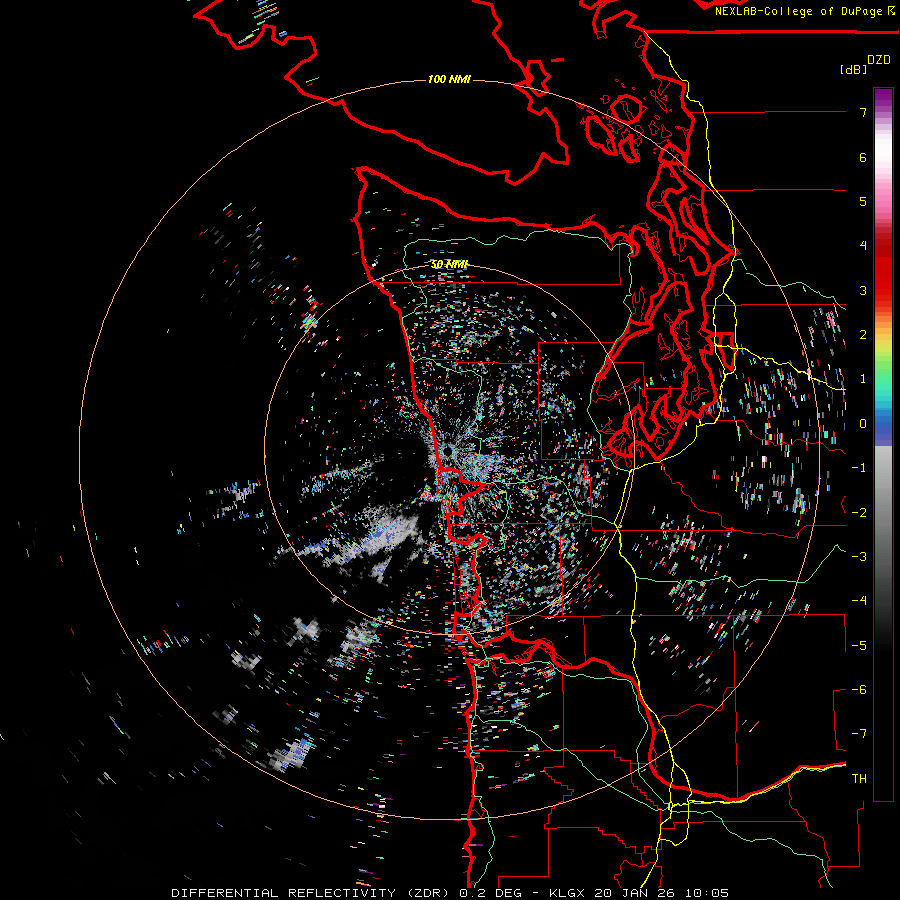Click the -3 value on the color scale
900x900 pixels.
coord(859,556)
